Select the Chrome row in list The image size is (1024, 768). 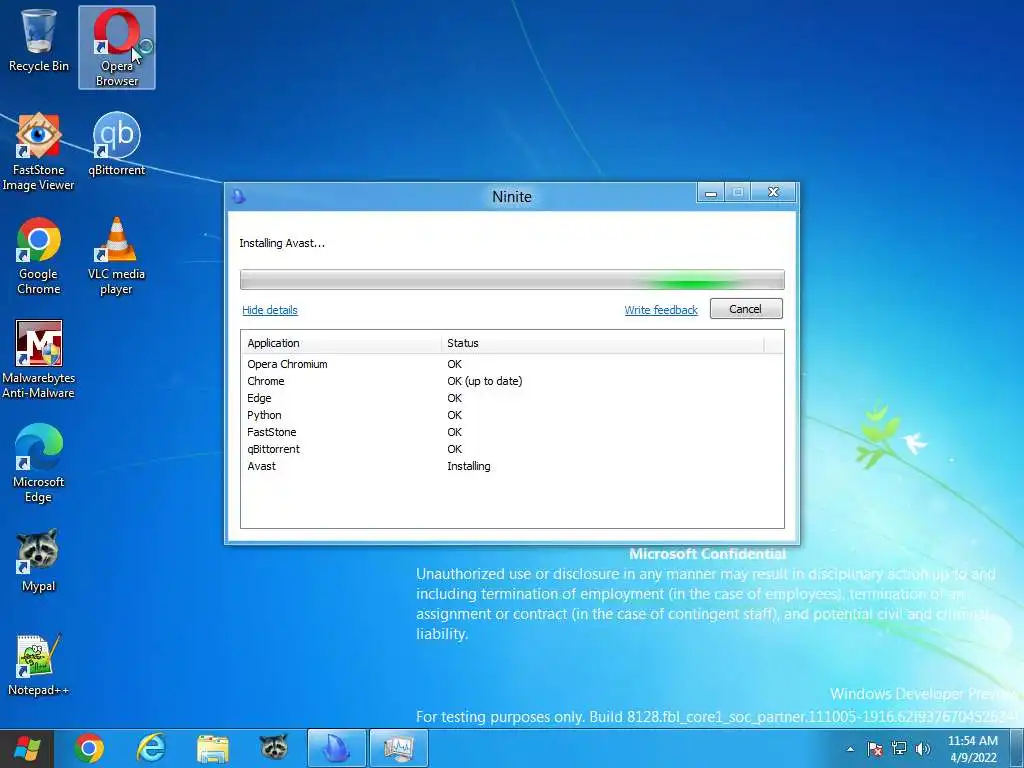(x=512, y=381)
